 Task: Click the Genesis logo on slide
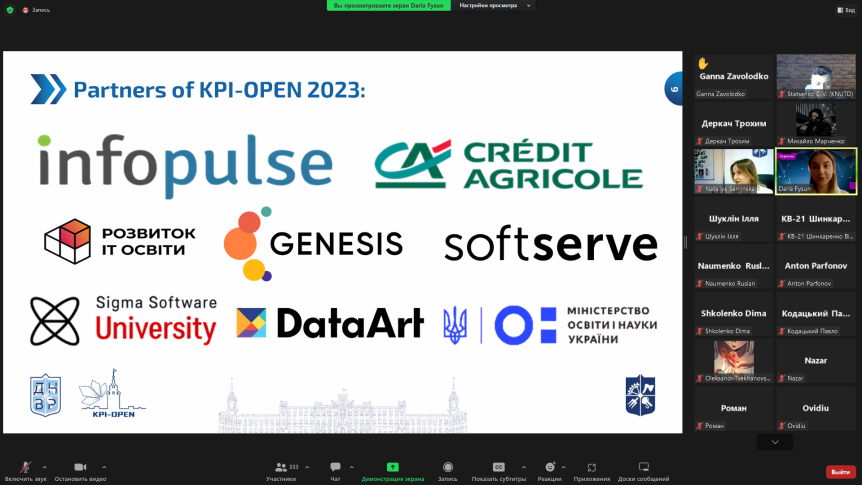pyautogui.click(x=313, y=244)
